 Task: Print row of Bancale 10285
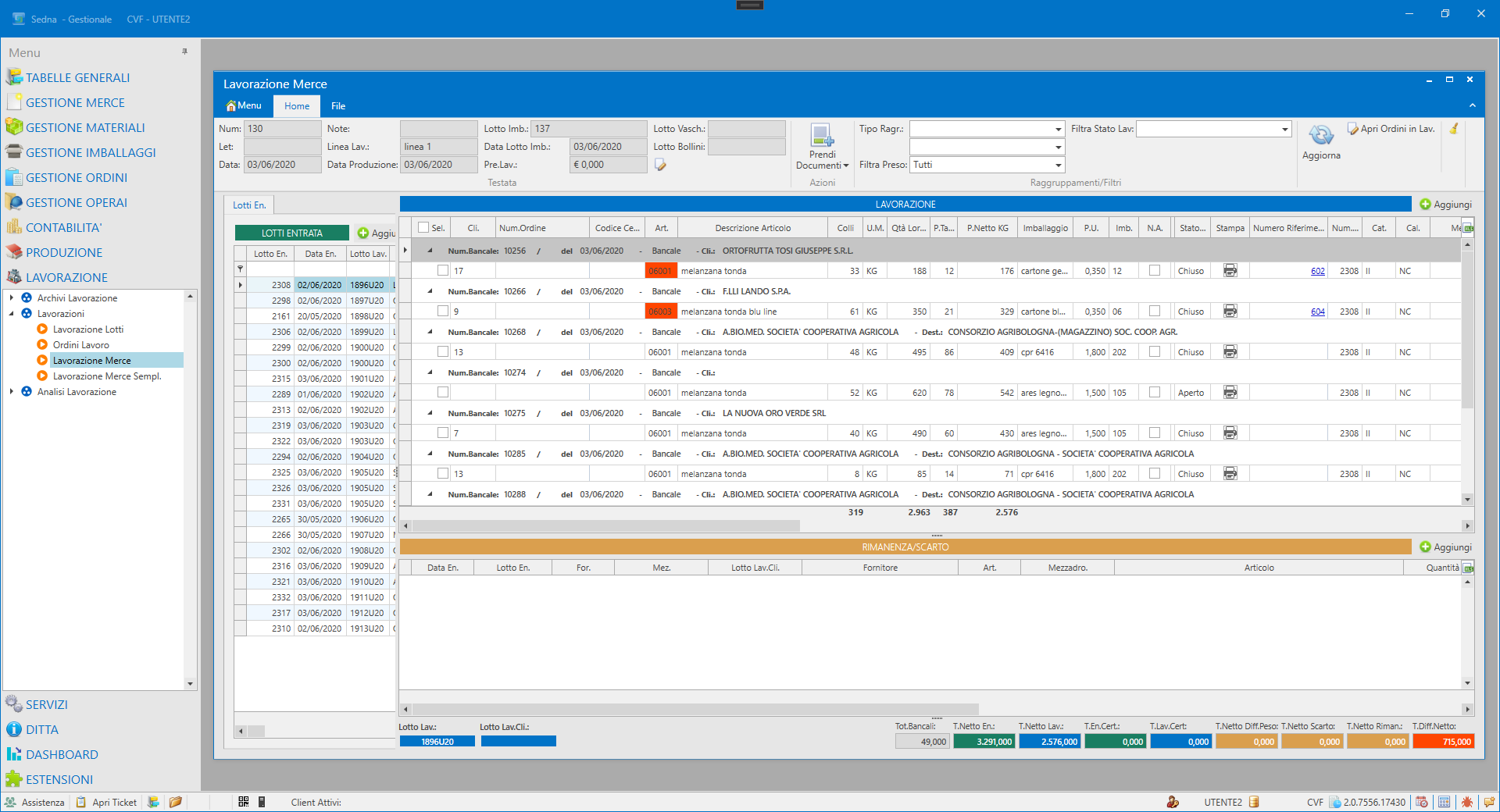click(x=1230, y=474)
